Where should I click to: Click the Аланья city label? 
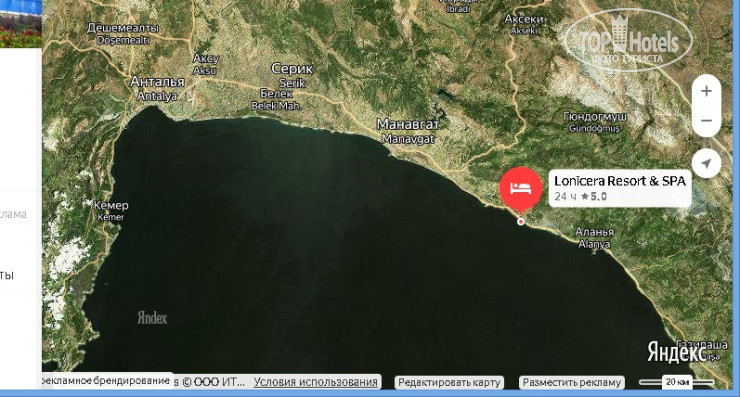tap(594, 232)
